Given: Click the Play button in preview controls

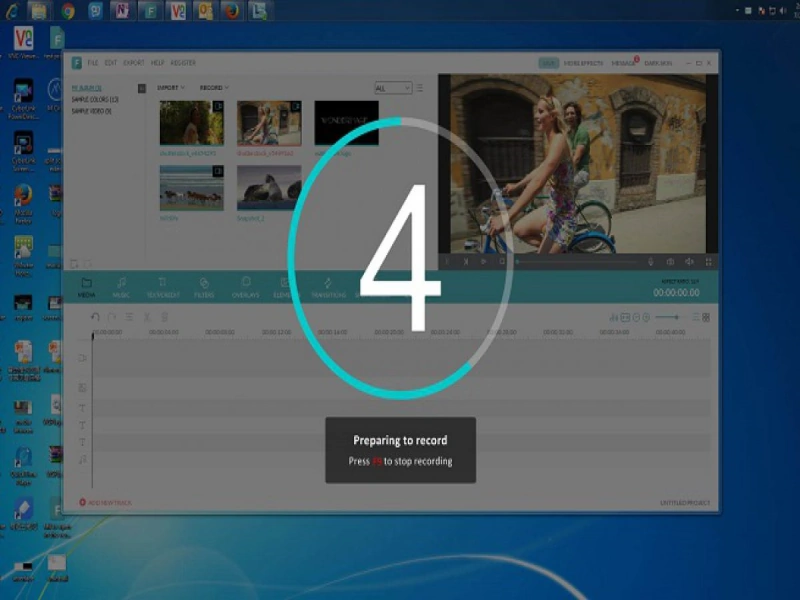Looking at the screenshot, I should pos(483,261).
